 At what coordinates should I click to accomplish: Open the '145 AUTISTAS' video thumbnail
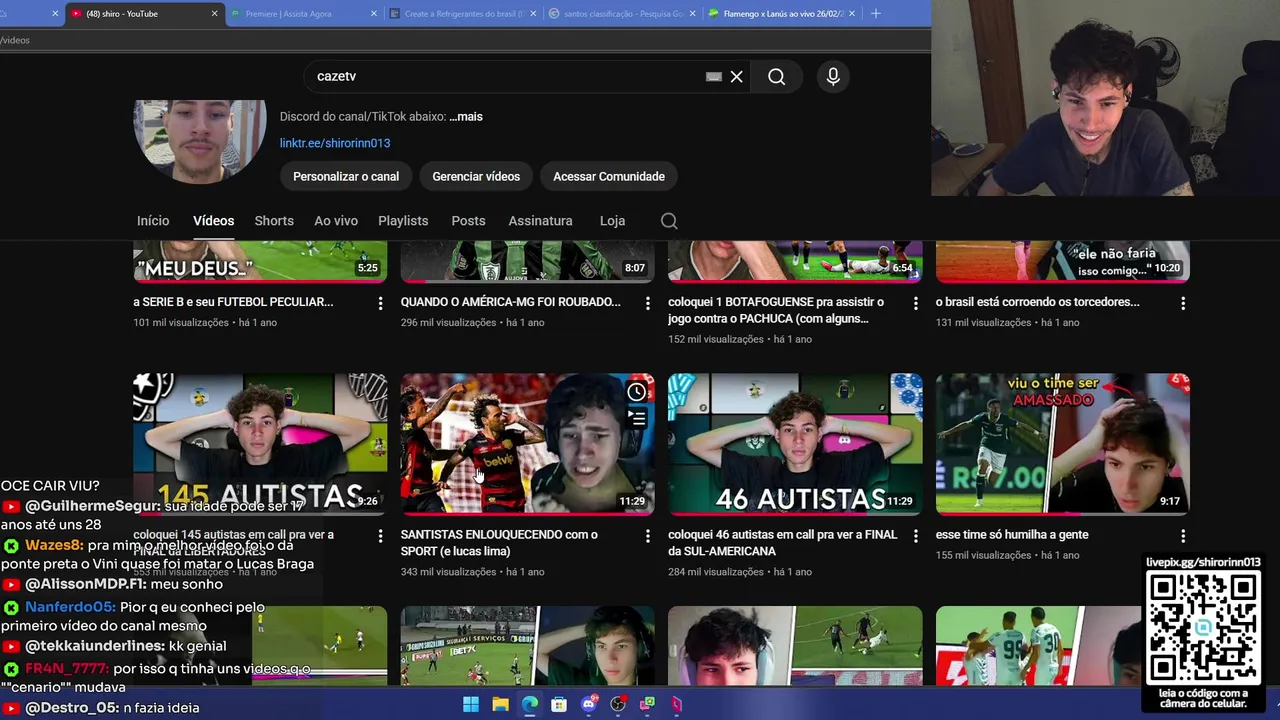[260, 444]
